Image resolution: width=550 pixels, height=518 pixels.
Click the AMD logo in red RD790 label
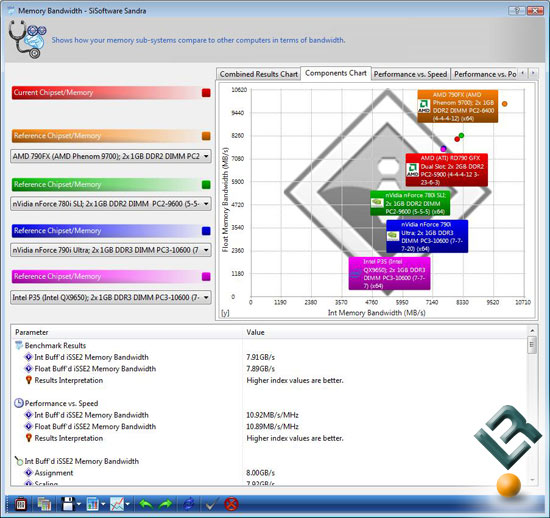(x=412, y=170)
